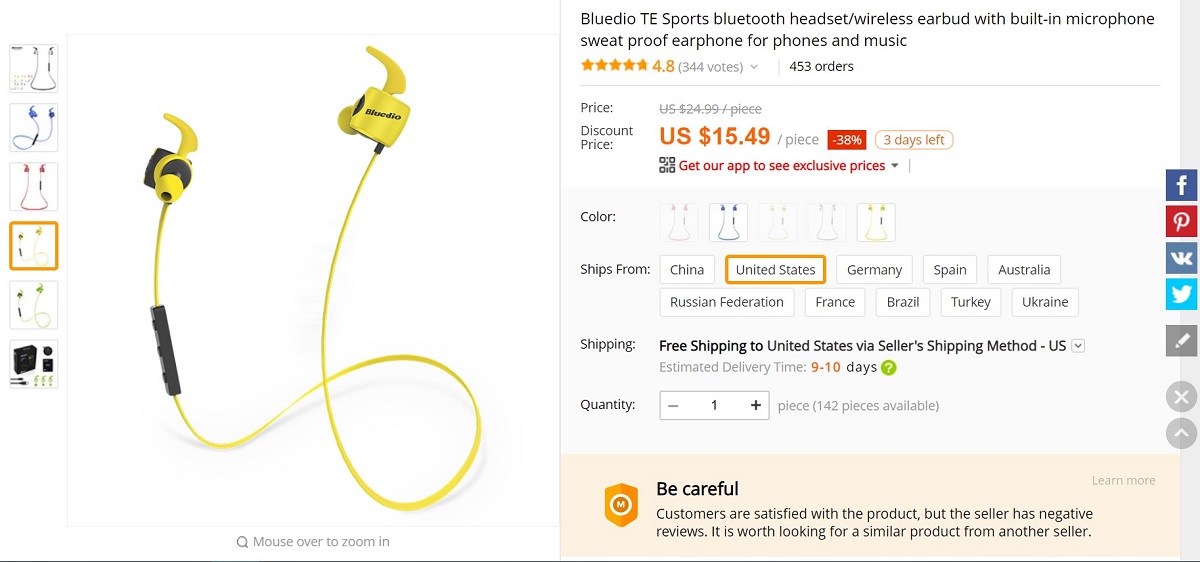Select Russian Federation ships-from option
Screen dimensions: 1200x562
[727, 302]
